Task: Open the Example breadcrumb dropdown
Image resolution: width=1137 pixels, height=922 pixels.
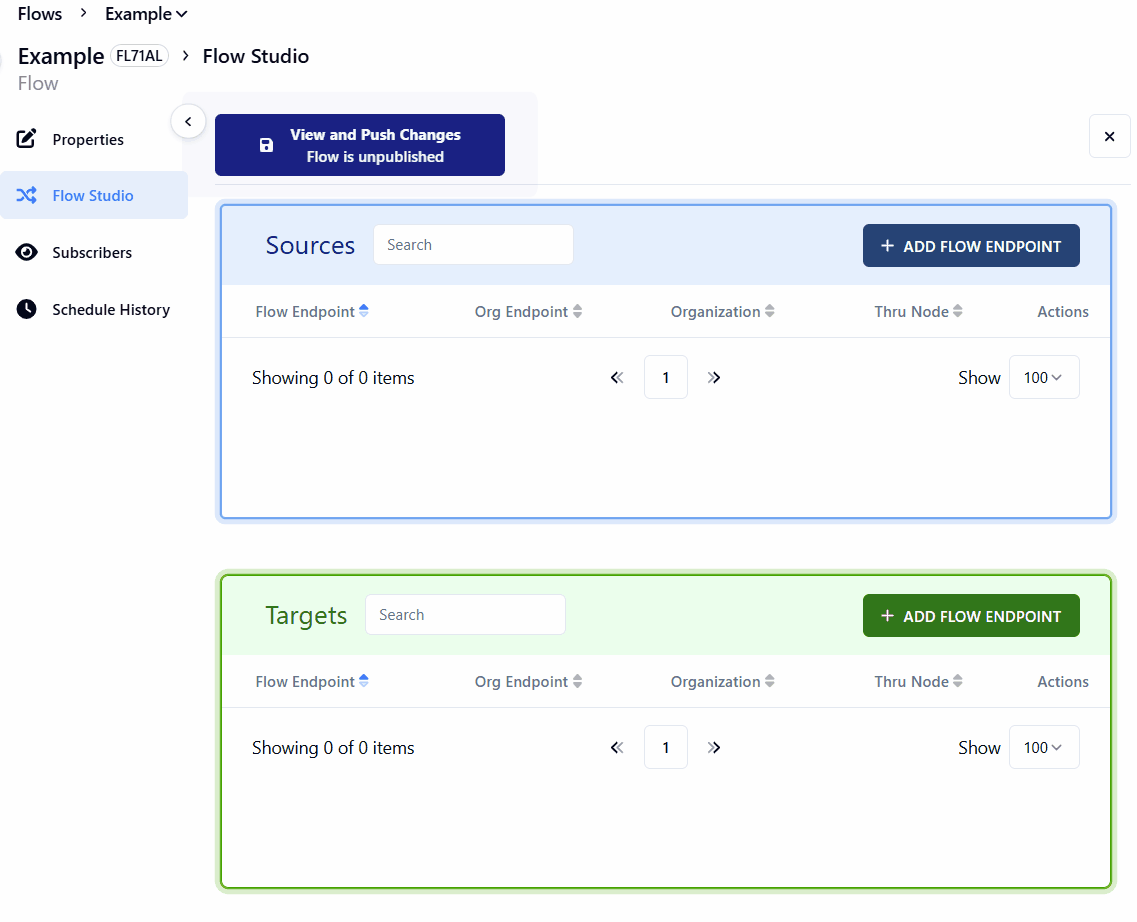Action: point(146,14)
